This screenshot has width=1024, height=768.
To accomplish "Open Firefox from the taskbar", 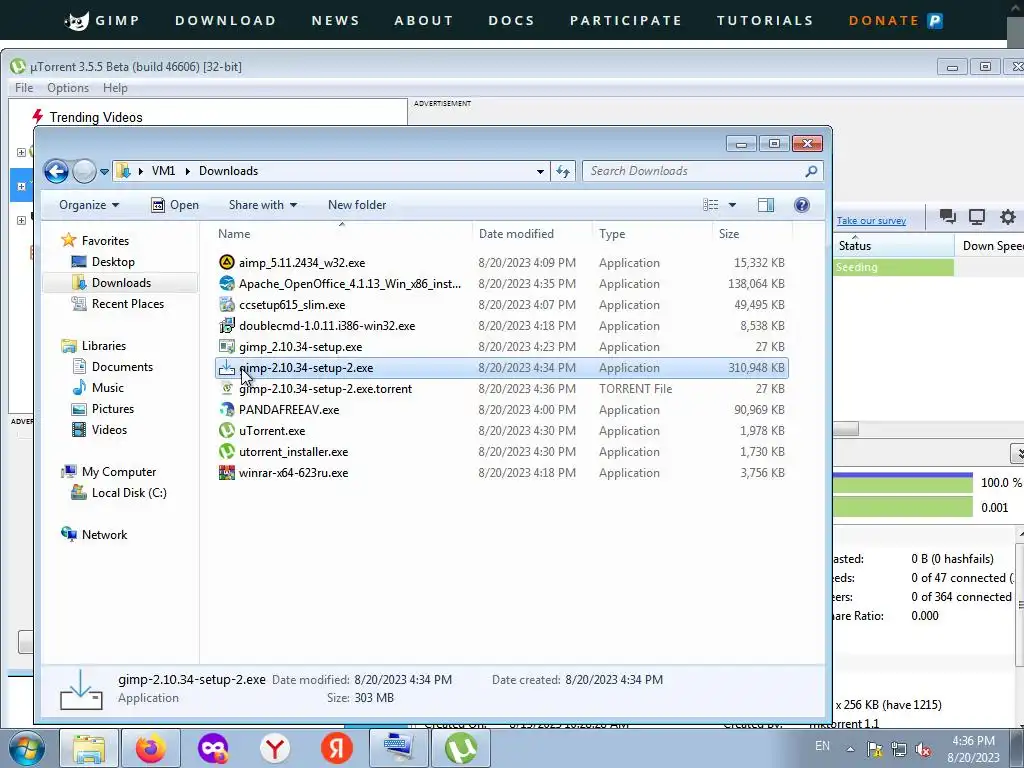I will [x=151, y=748].
